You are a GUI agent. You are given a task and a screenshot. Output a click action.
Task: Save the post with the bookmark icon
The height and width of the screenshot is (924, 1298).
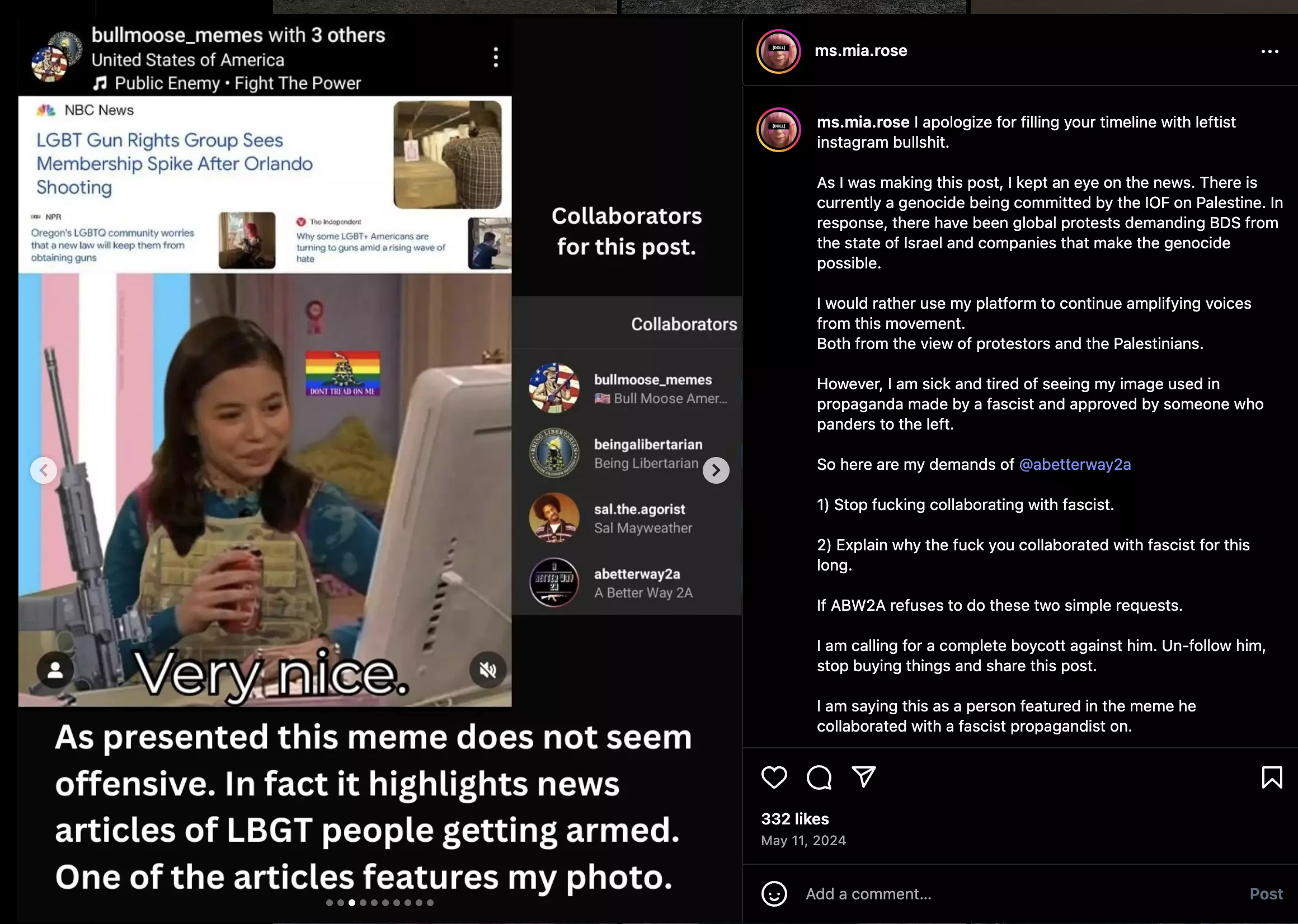(1272, 777)
